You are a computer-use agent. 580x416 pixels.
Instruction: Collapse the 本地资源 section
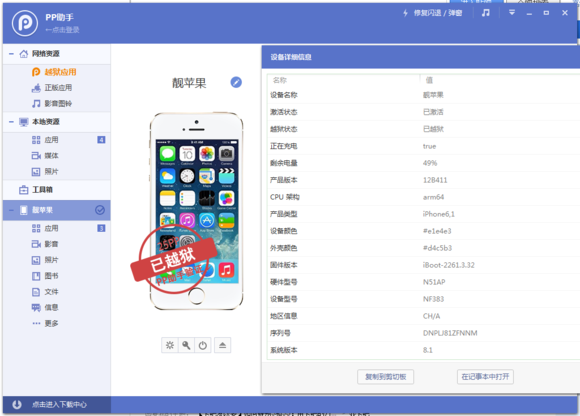point(11,122)
